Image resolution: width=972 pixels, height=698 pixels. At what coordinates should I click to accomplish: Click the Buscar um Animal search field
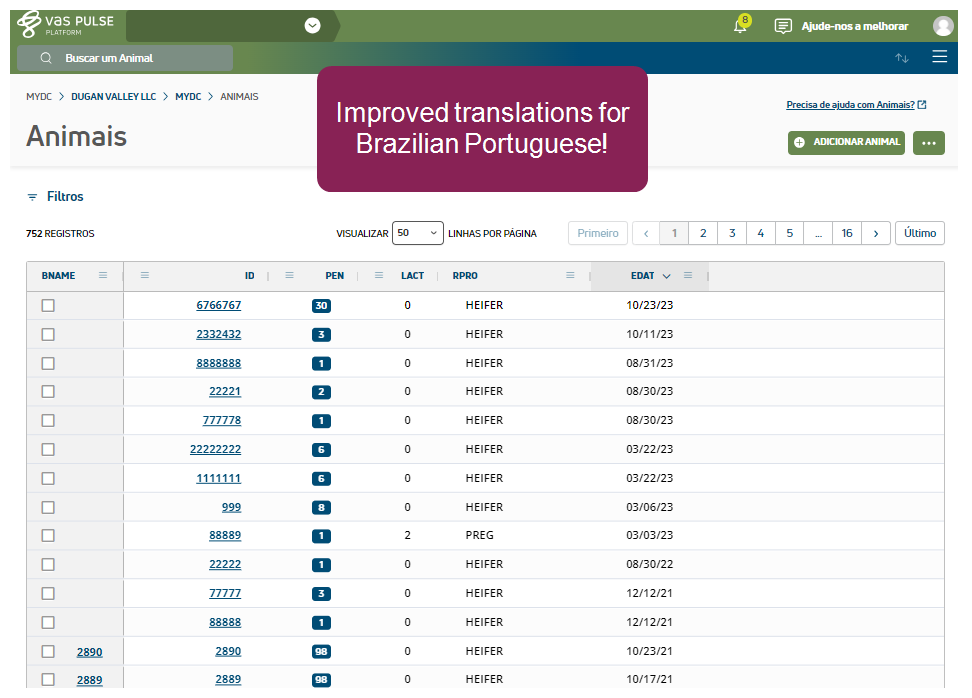pyautogui.click(x=125, y=58)
